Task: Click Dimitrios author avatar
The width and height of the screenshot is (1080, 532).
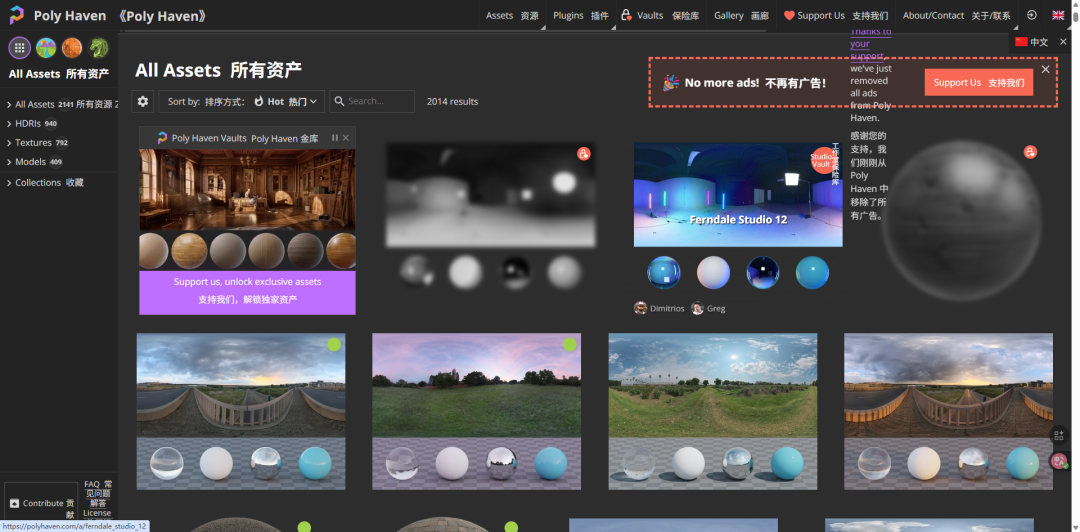Action: click(641, 308)
